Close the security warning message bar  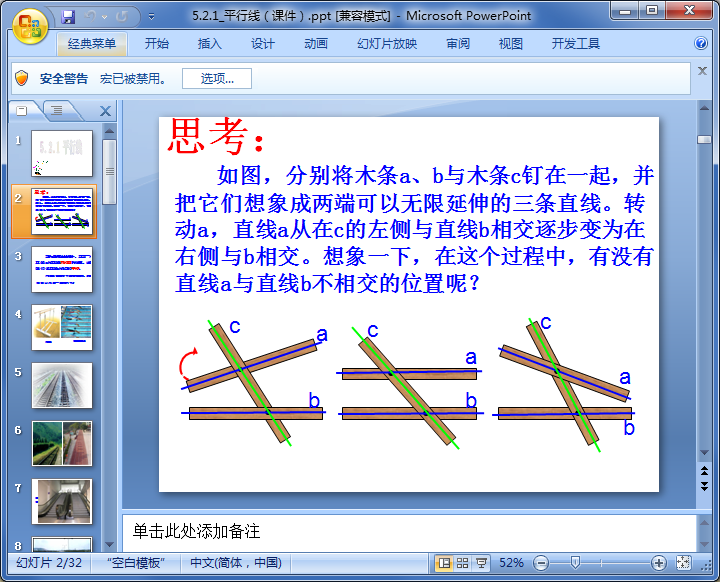click(x=702, y=71)
